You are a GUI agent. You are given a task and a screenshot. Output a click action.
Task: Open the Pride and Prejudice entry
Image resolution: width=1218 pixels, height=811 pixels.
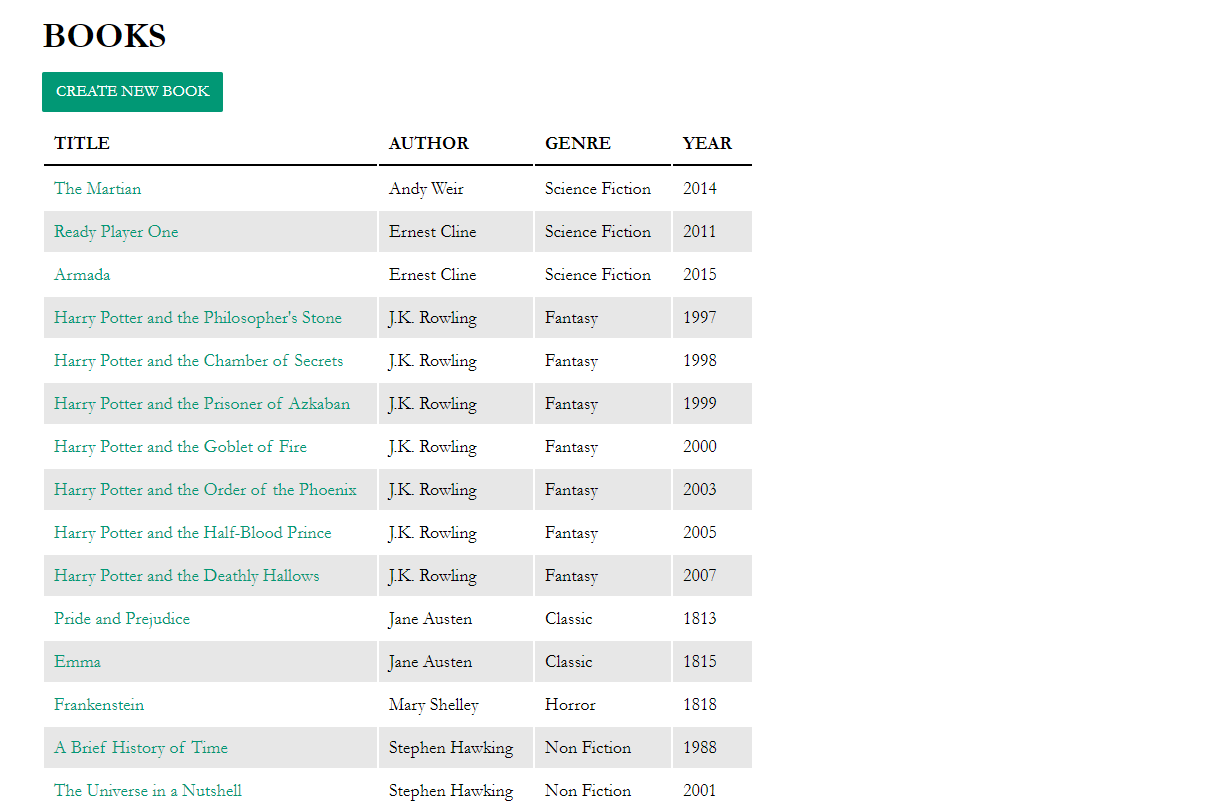point(121,618)
